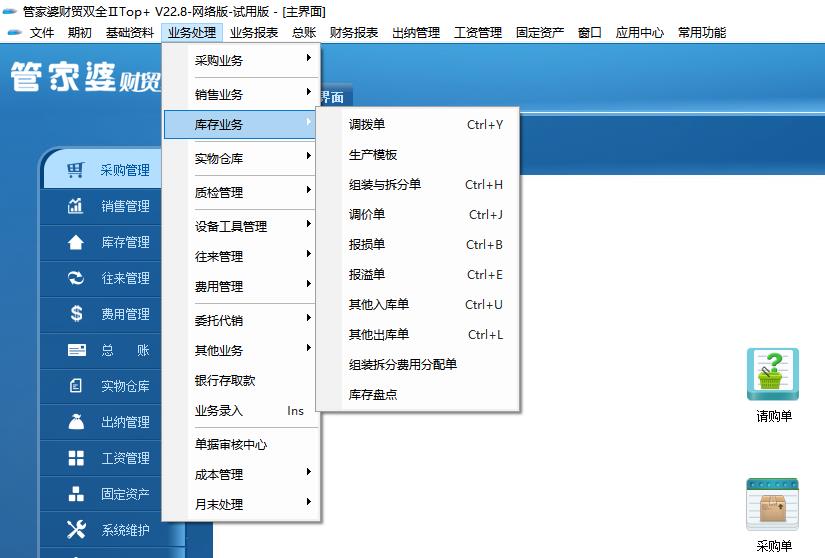Click the chart icon beside 销售管理
The image size is (825, 558).
76,206
